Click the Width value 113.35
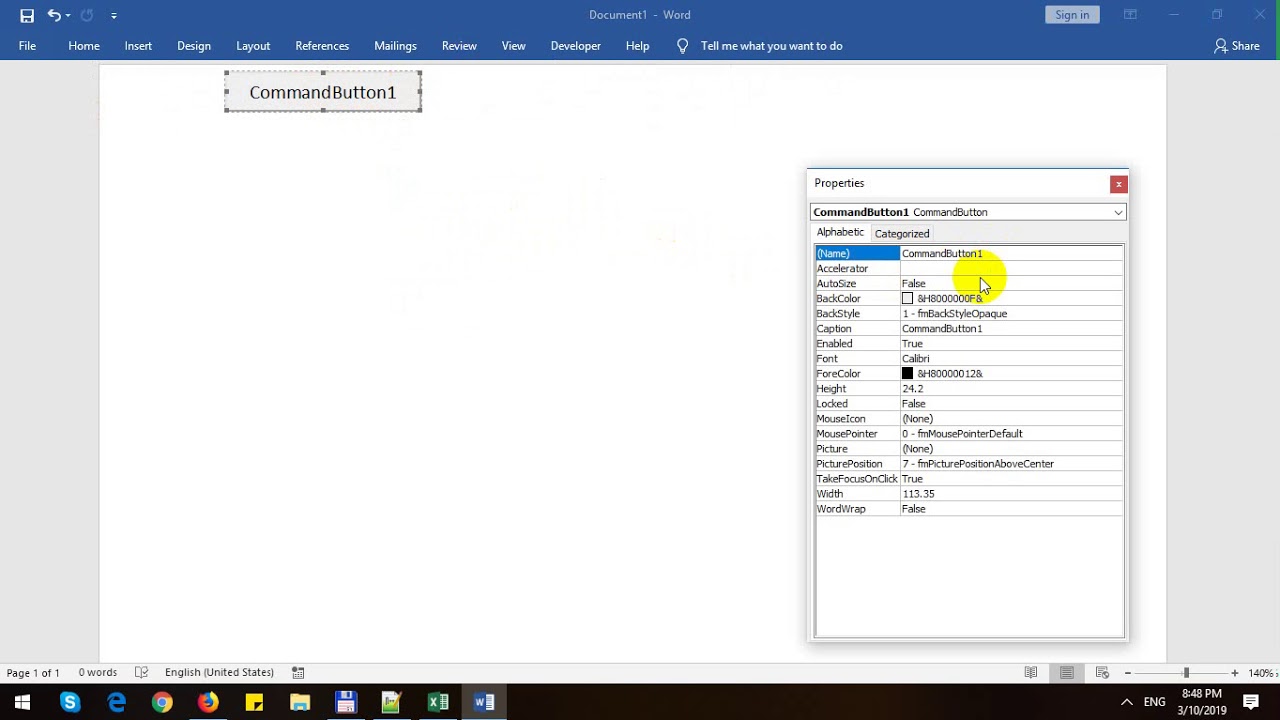 (x=918, y=494)
